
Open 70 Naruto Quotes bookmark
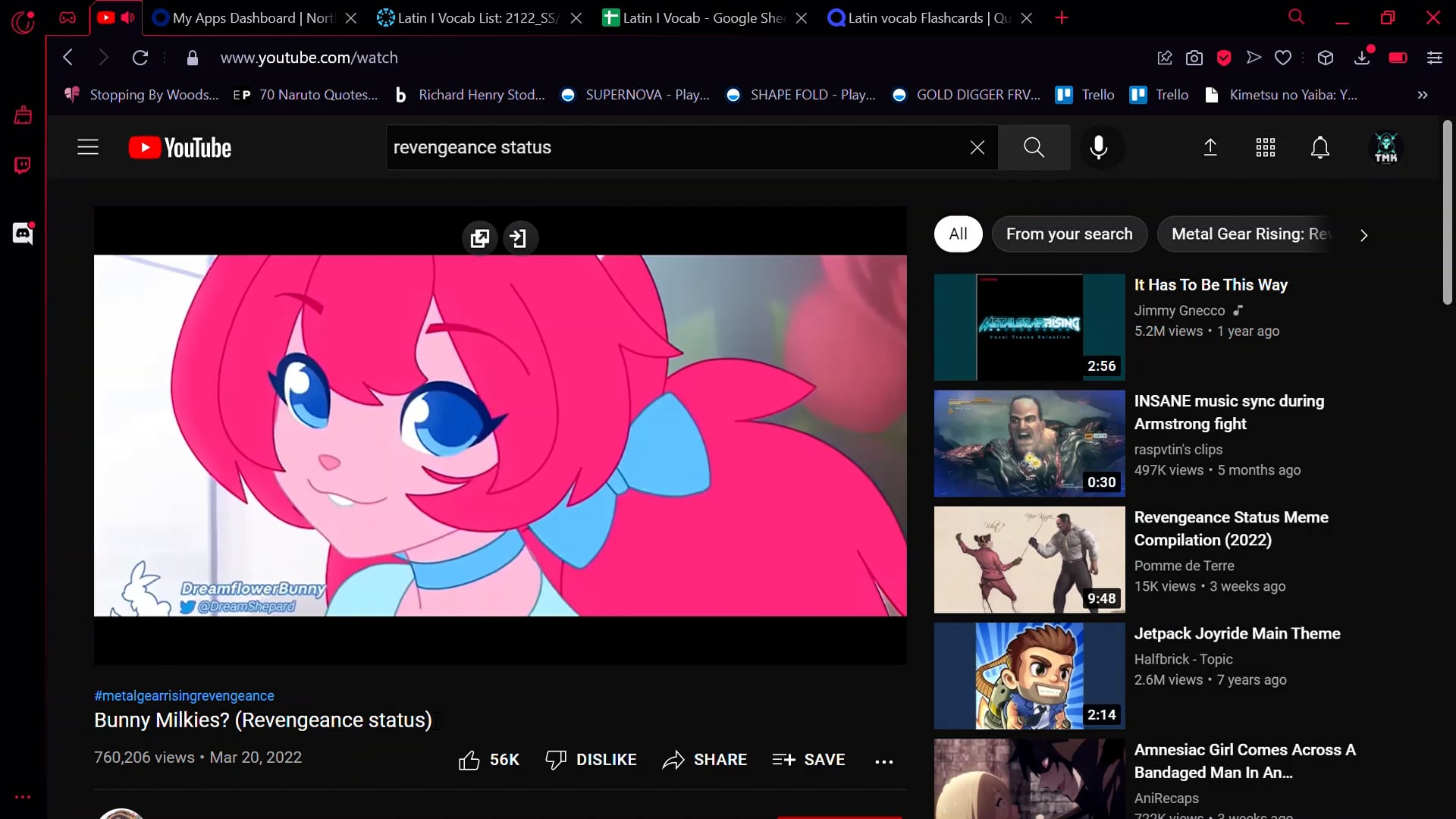click(306, 95)
